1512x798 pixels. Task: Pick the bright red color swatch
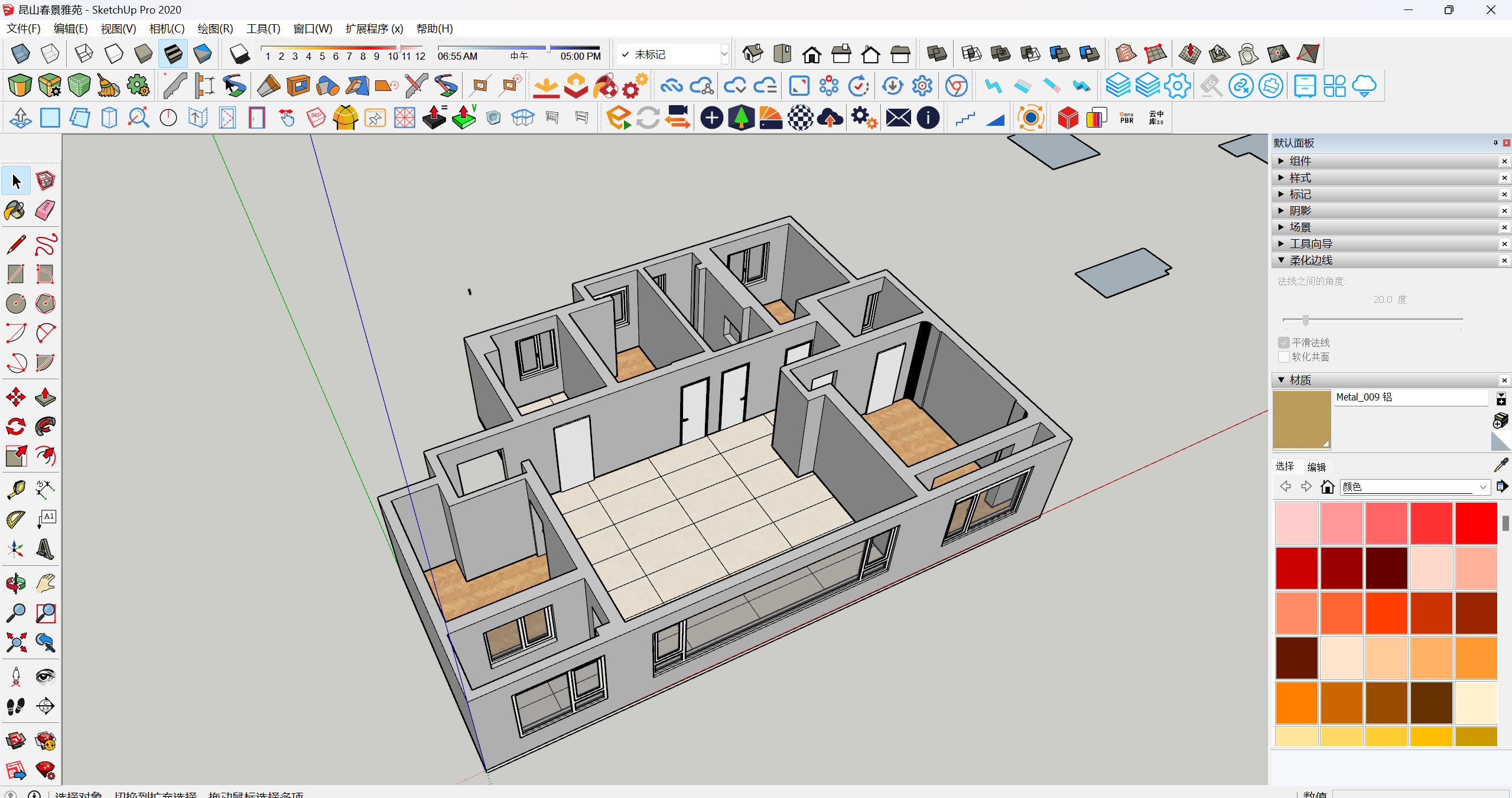[x=1476, y=523]
